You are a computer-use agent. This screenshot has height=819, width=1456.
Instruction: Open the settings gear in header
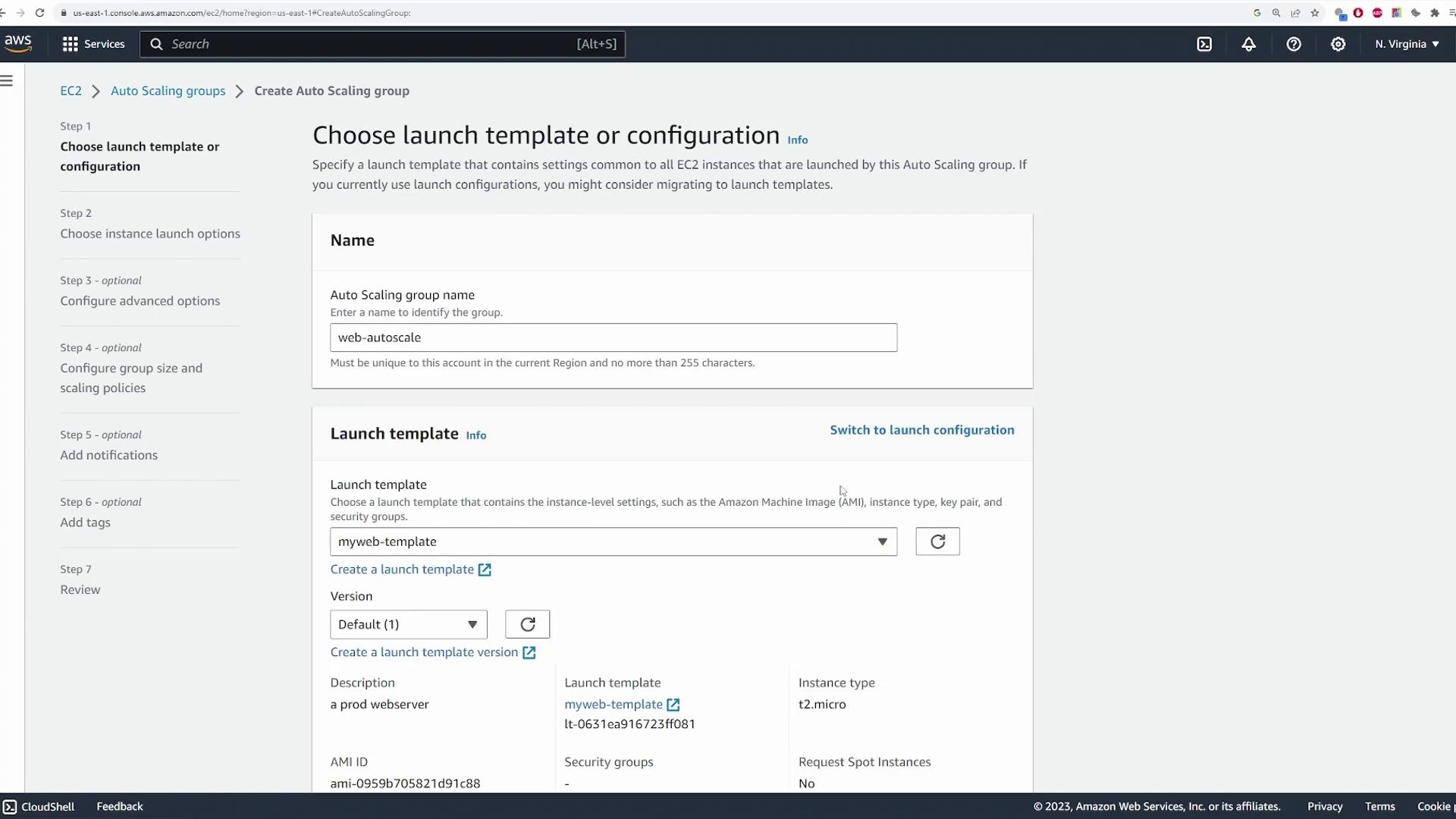1338,44
